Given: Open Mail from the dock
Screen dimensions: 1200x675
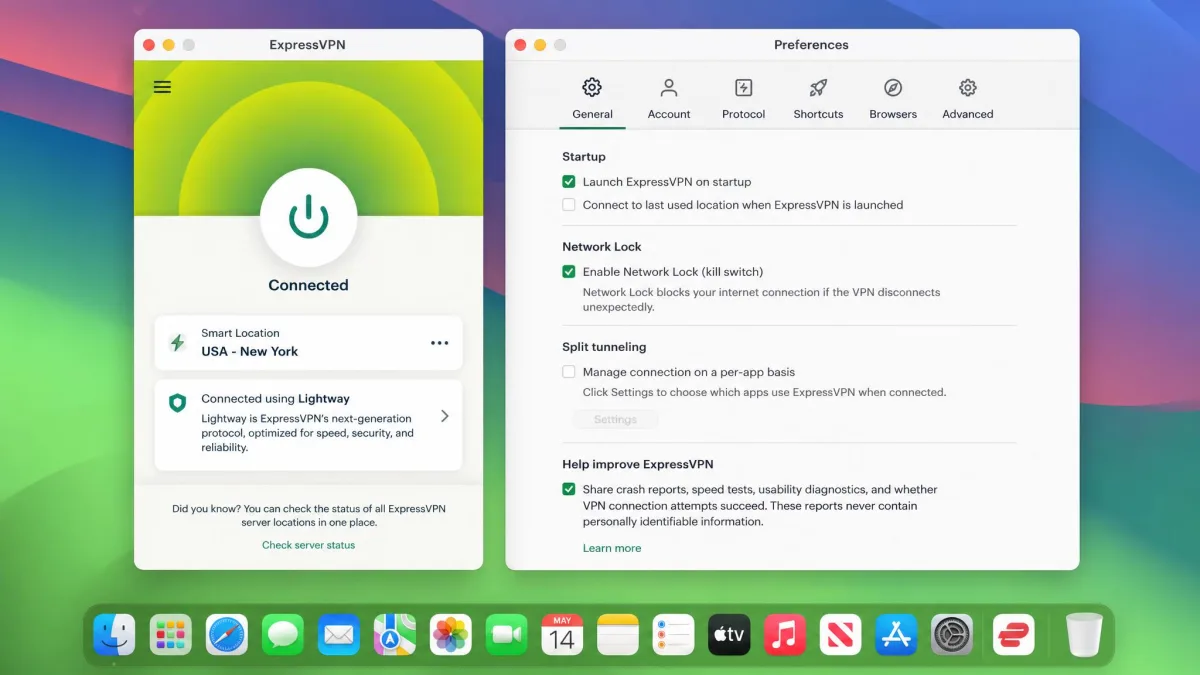Looking at the screenshot, I should click(x=339, y=634).
